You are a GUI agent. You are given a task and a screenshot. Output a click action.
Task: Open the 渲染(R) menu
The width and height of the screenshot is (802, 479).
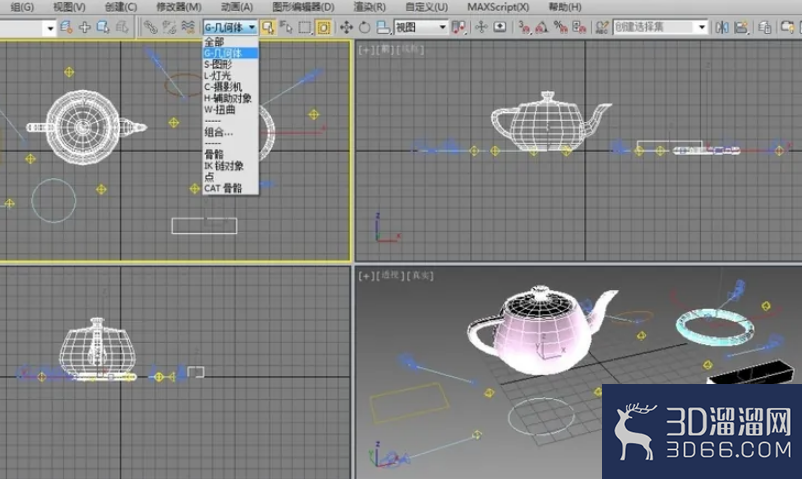coord(369,7)
